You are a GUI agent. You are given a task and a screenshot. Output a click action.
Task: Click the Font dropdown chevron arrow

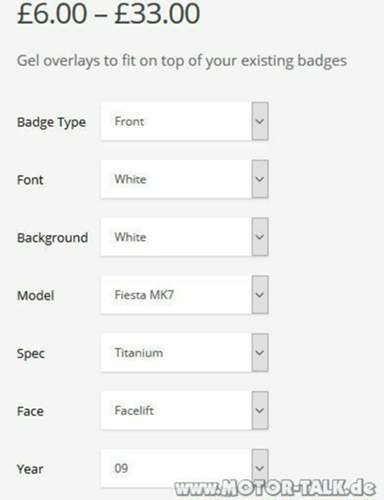pos(260,179)
